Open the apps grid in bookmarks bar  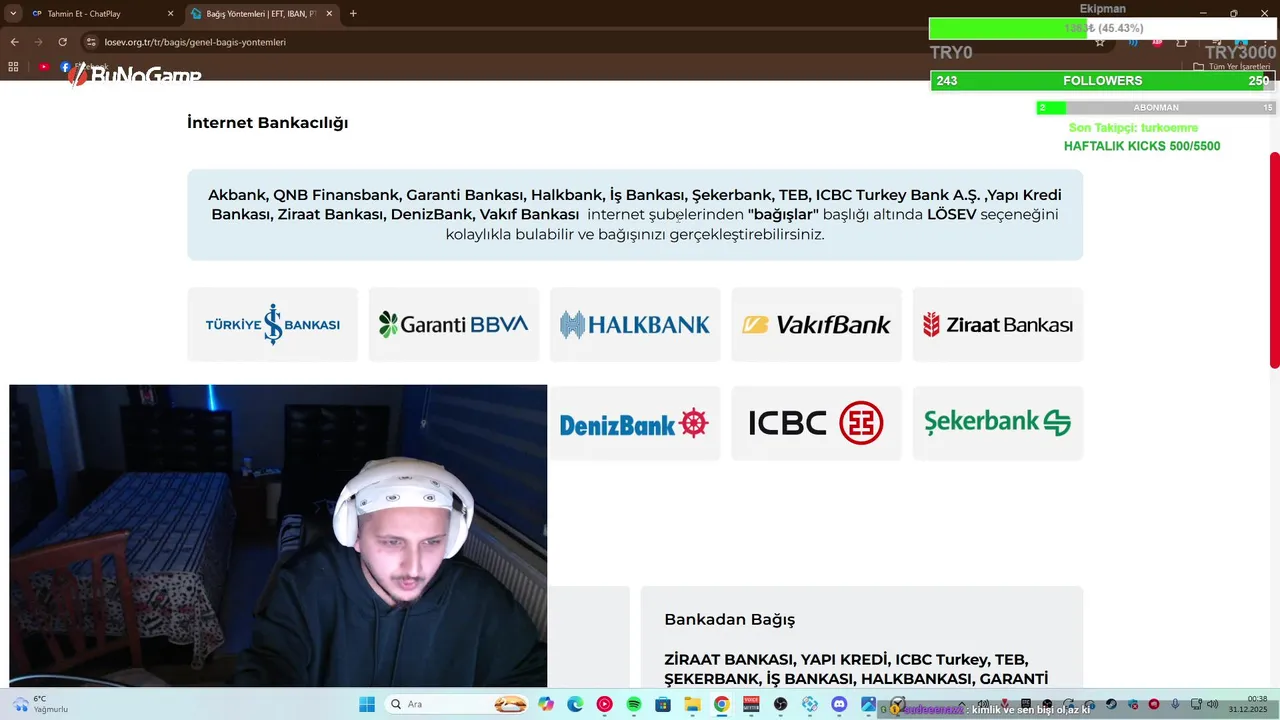13,67
